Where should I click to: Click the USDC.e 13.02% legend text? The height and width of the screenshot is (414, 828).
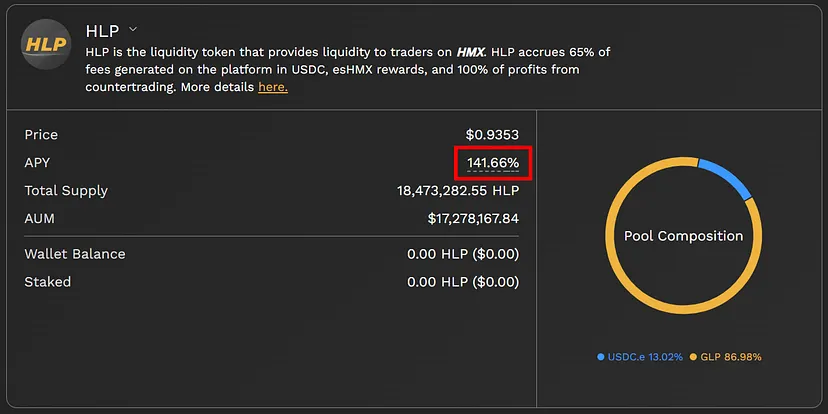(645, 356)
